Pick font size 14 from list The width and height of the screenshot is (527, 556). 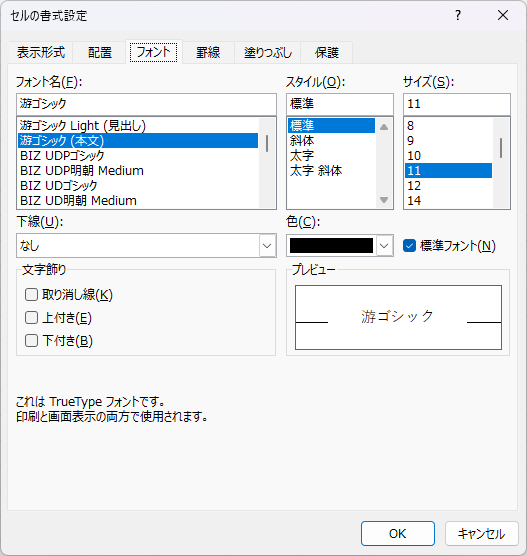click(448, 201)
